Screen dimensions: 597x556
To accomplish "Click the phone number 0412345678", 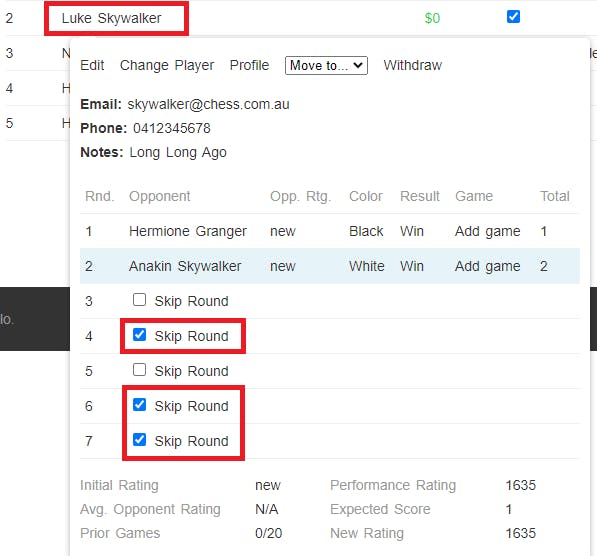I will pos(172,128).
